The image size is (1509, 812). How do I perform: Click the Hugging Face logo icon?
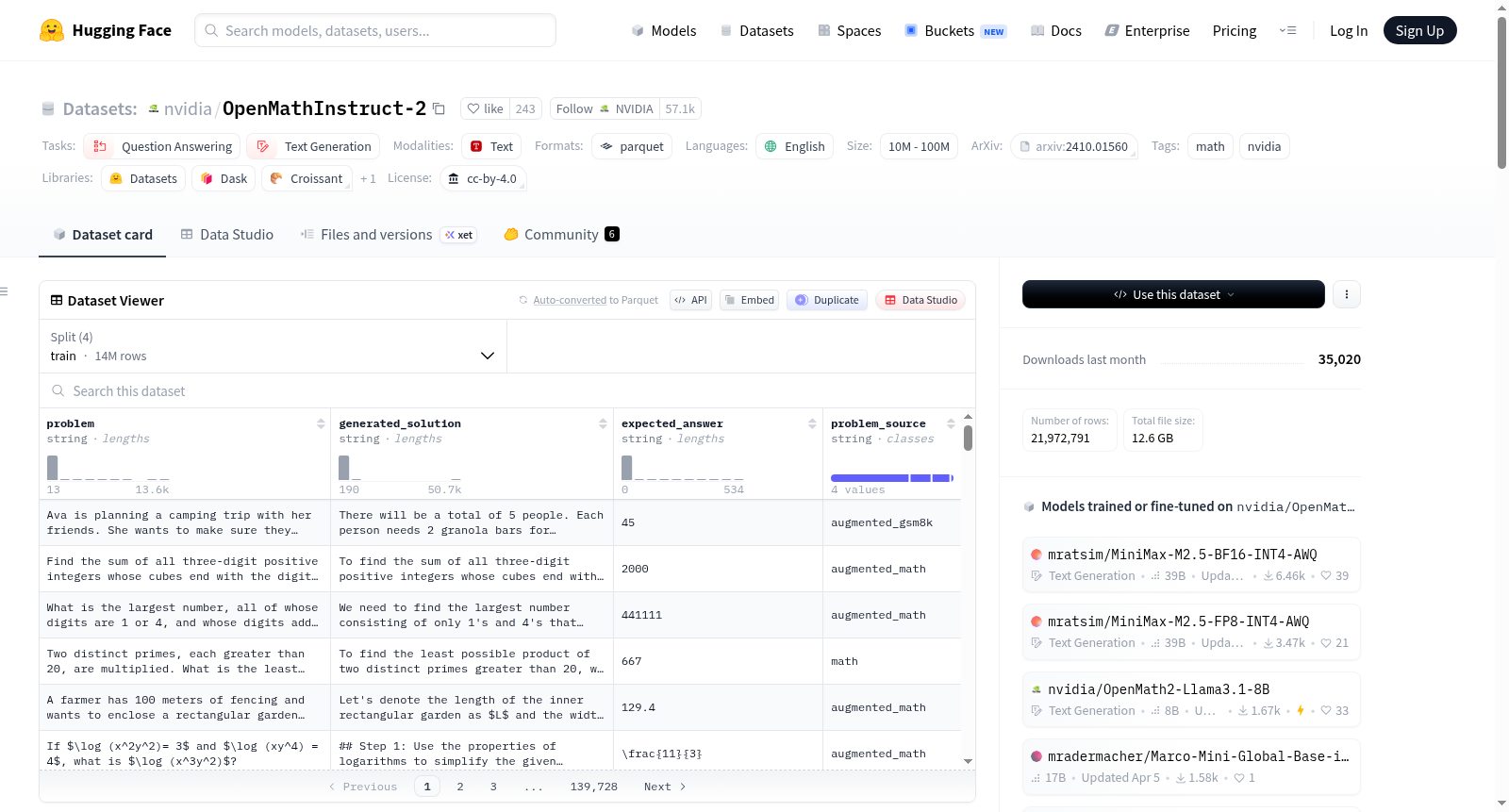coord(52,30)
